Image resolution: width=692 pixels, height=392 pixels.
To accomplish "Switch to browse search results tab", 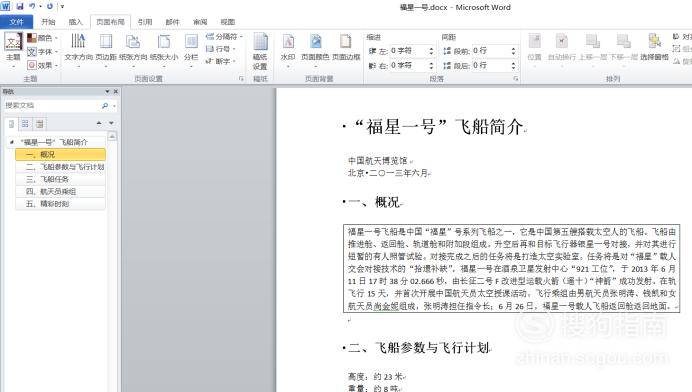I will (x=40, y=124).
